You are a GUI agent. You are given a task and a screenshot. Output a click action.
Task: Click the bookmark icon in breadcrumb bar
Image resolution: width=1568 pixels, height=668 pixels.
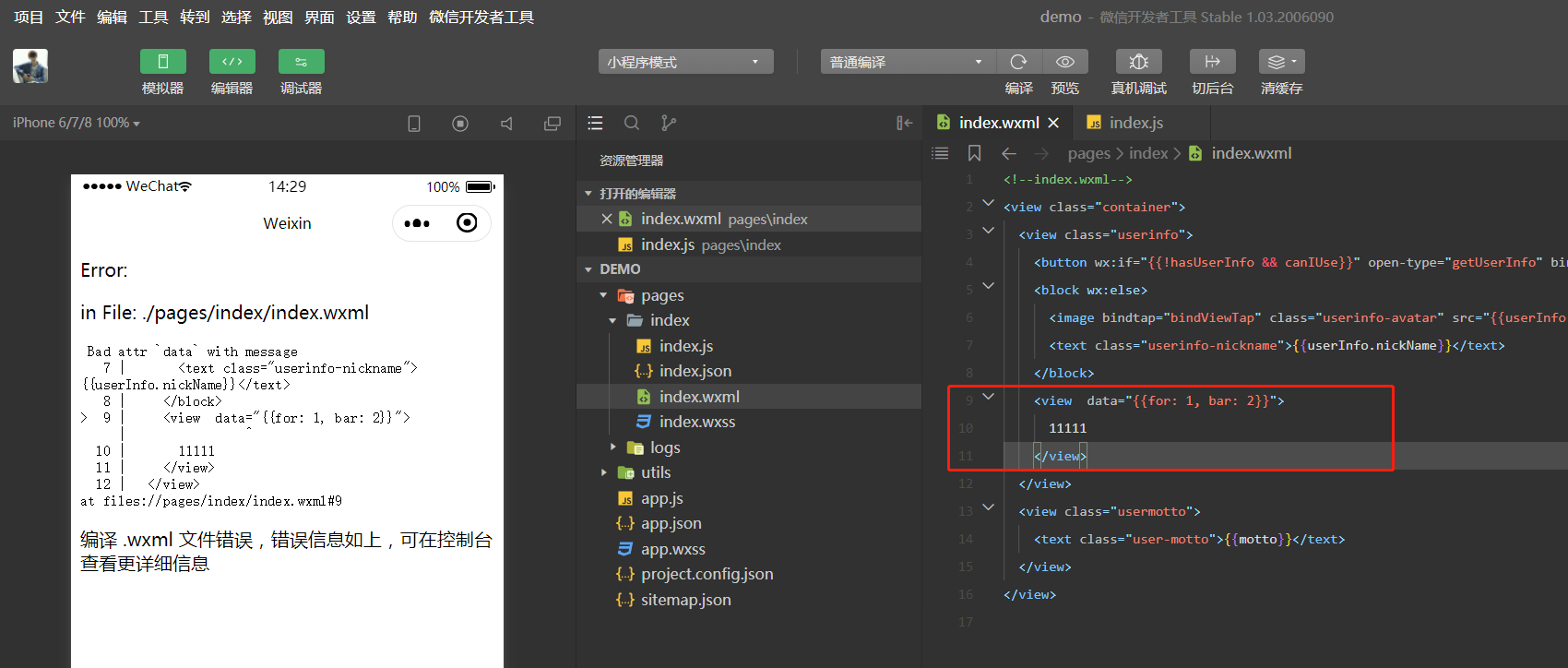point(974,153)
